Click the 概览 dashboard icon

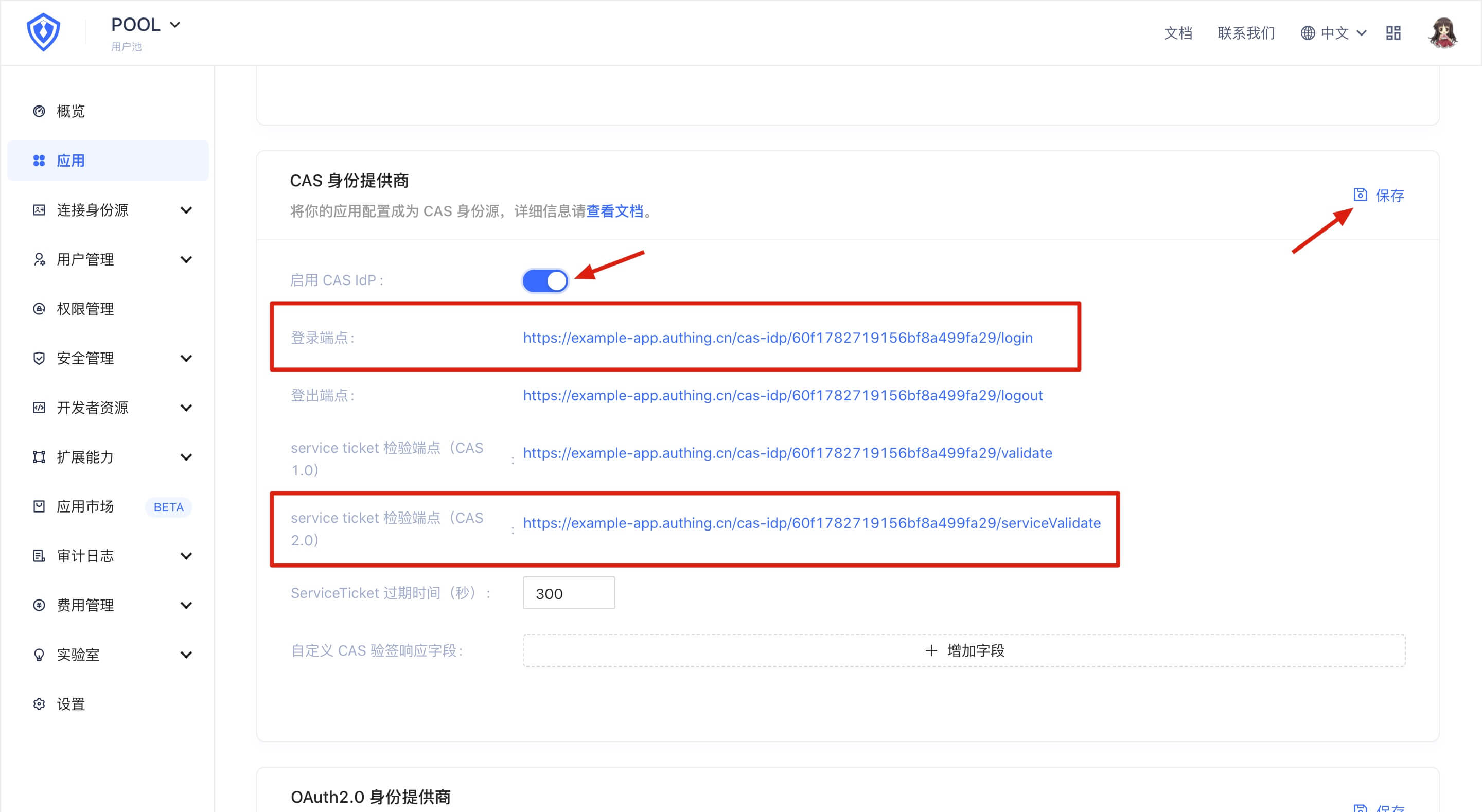[39, 111]
